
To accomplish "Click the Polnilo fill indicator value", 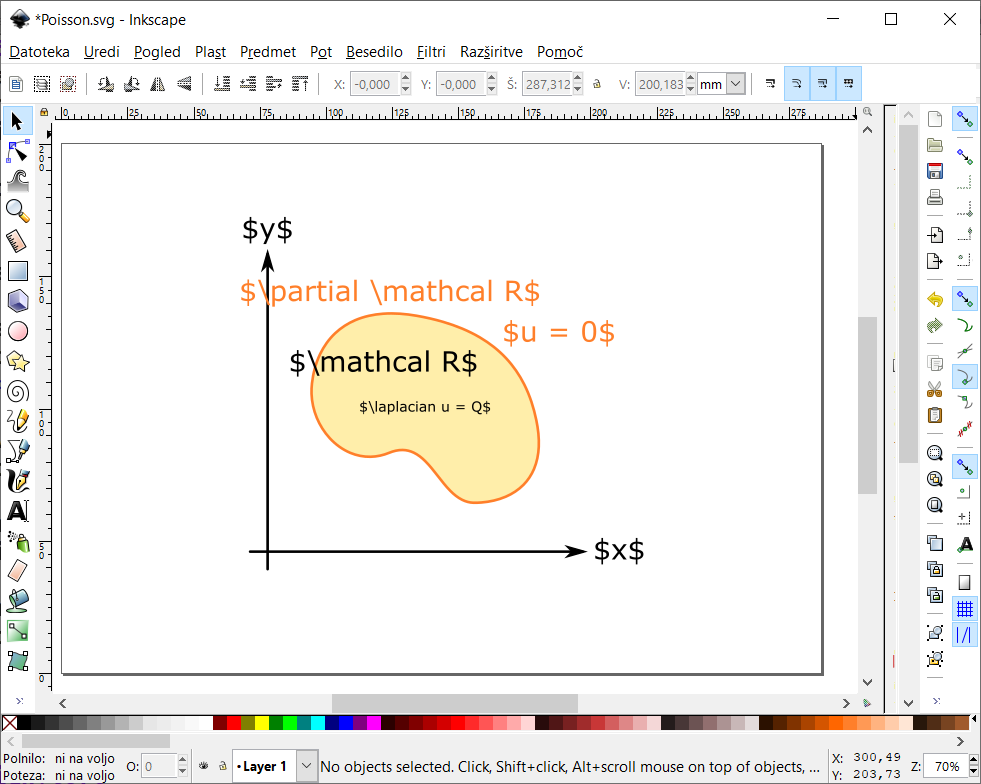I will pyautogui.click(x=85, y=759).
